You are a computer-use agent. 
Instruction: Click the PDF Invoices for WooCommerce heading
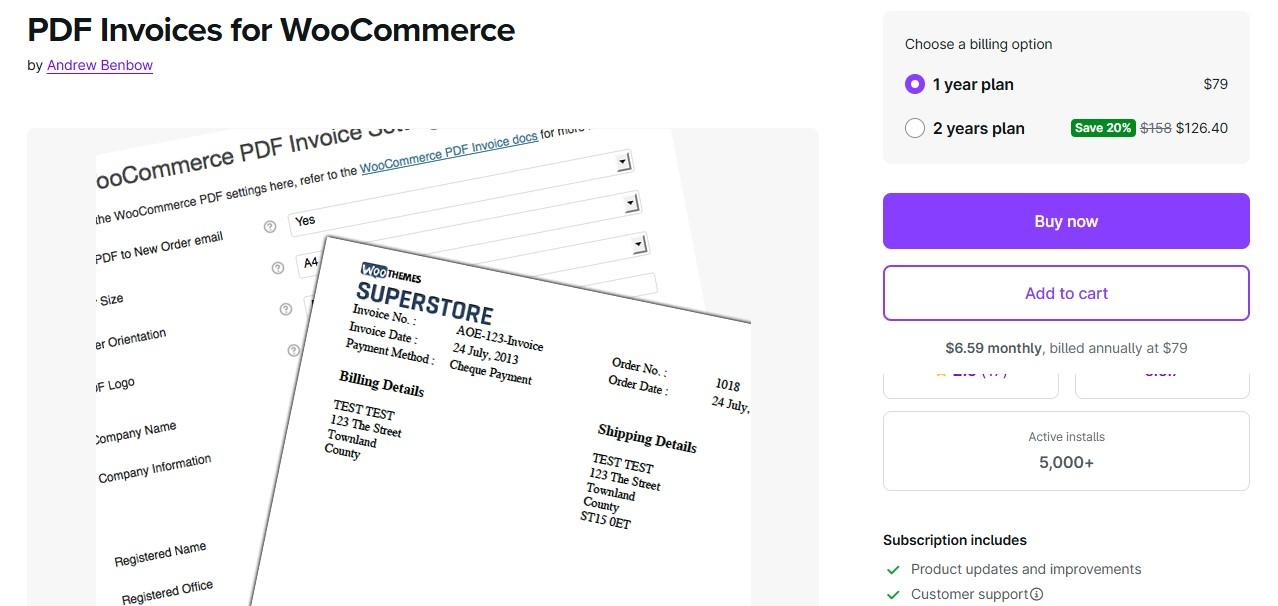(x=271, y=30)
